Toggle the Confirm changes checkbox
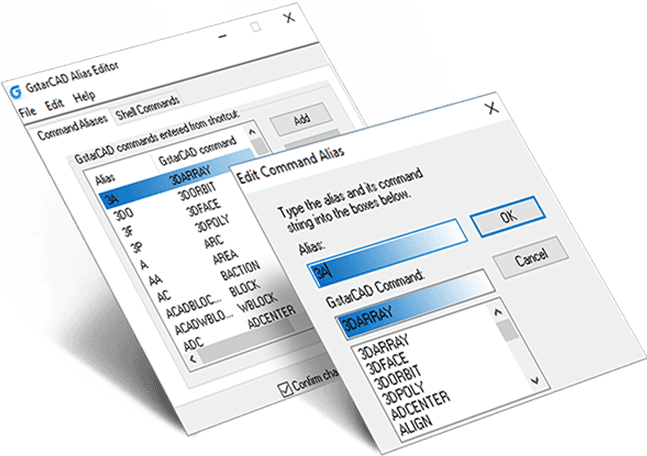 (285, 389)
